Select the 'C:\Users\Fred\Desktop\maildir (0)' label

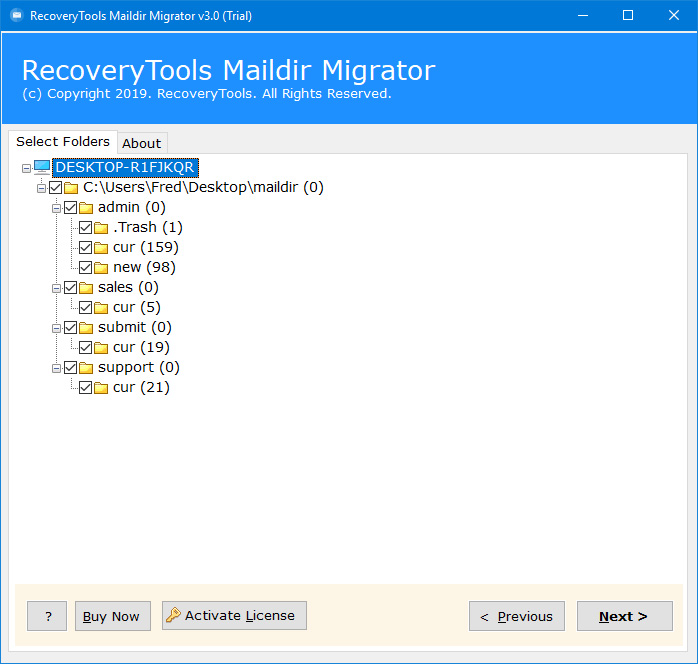click(x=203, y=187)
